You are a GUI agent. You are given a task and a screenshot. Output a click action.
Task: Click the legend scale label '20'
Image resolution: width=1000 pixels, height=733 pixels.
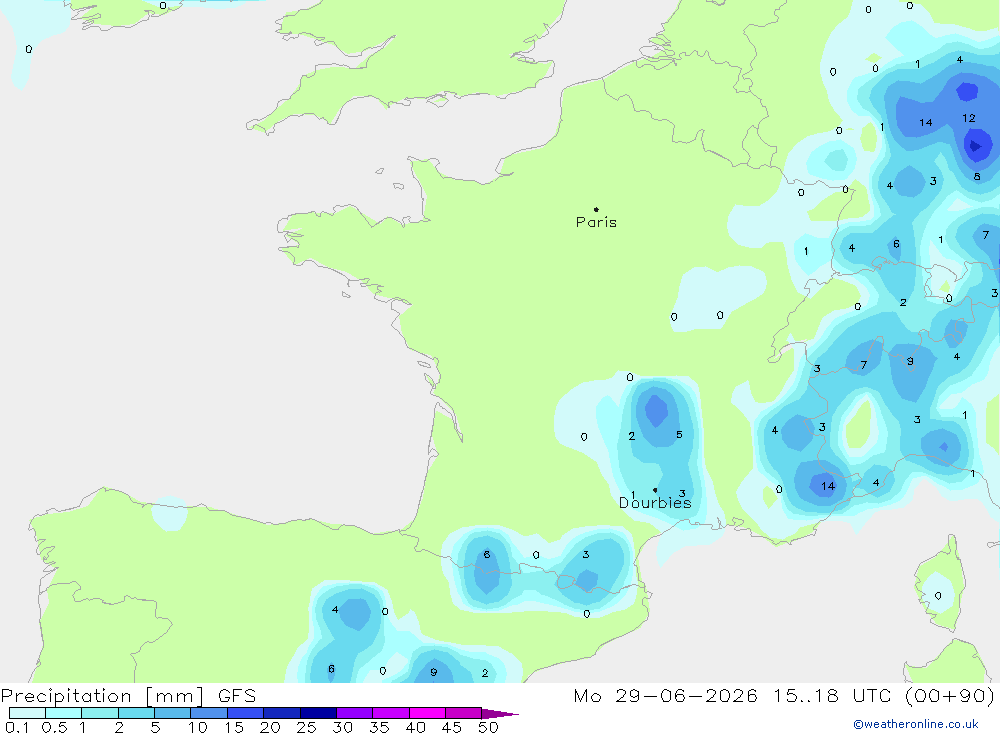click(x=270, y=727)
